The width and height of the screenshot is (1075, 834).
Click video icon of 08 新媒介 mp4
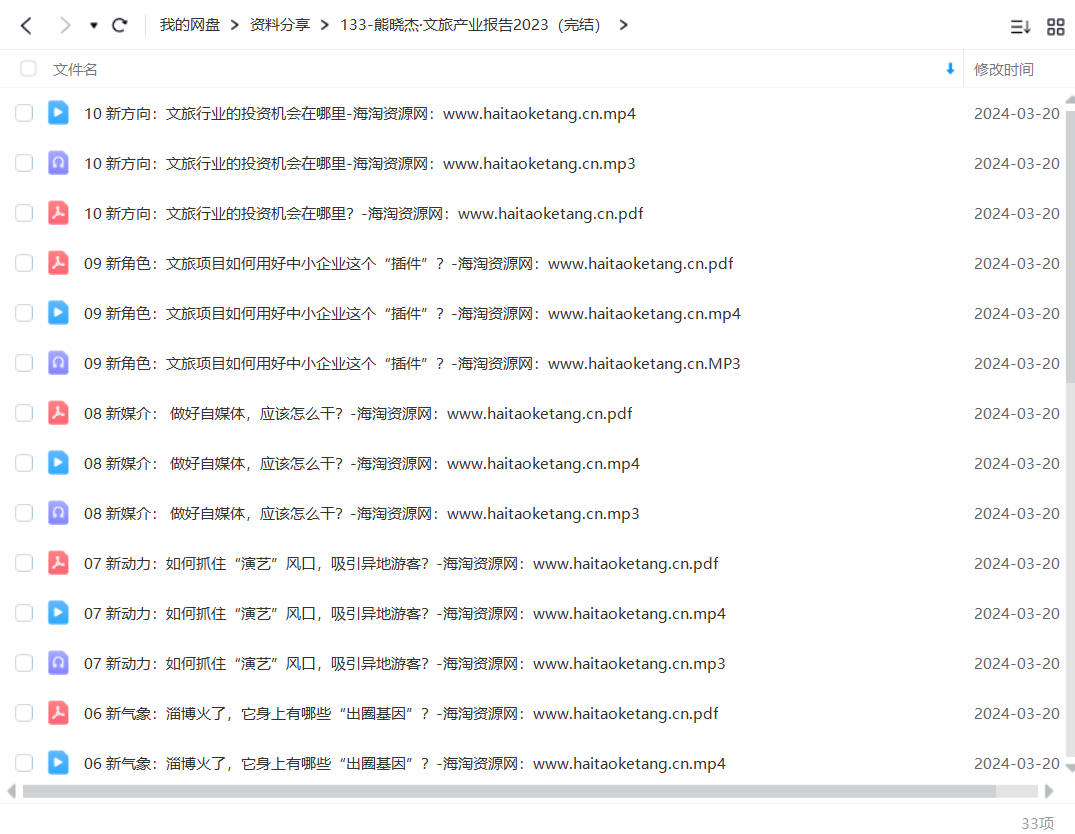pyautogui.click(x=58, y=463)
